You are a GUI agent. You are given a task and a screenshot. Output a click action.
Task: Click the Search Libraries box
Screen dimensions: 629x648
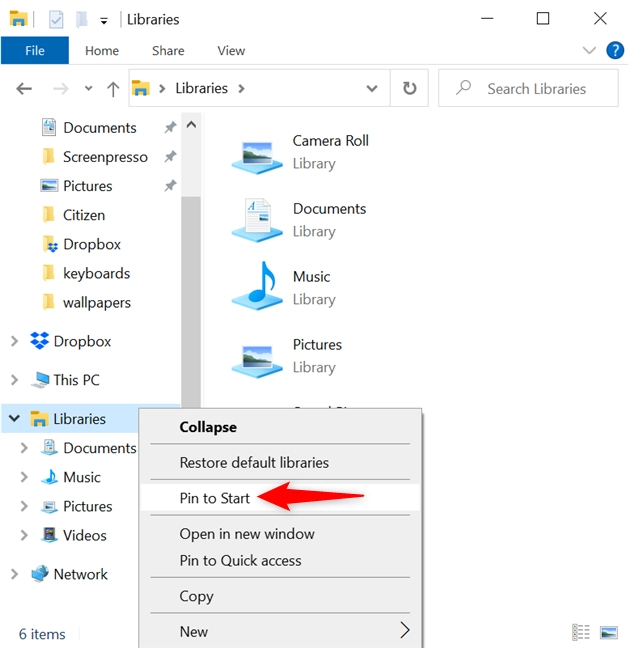click(528, 88)
